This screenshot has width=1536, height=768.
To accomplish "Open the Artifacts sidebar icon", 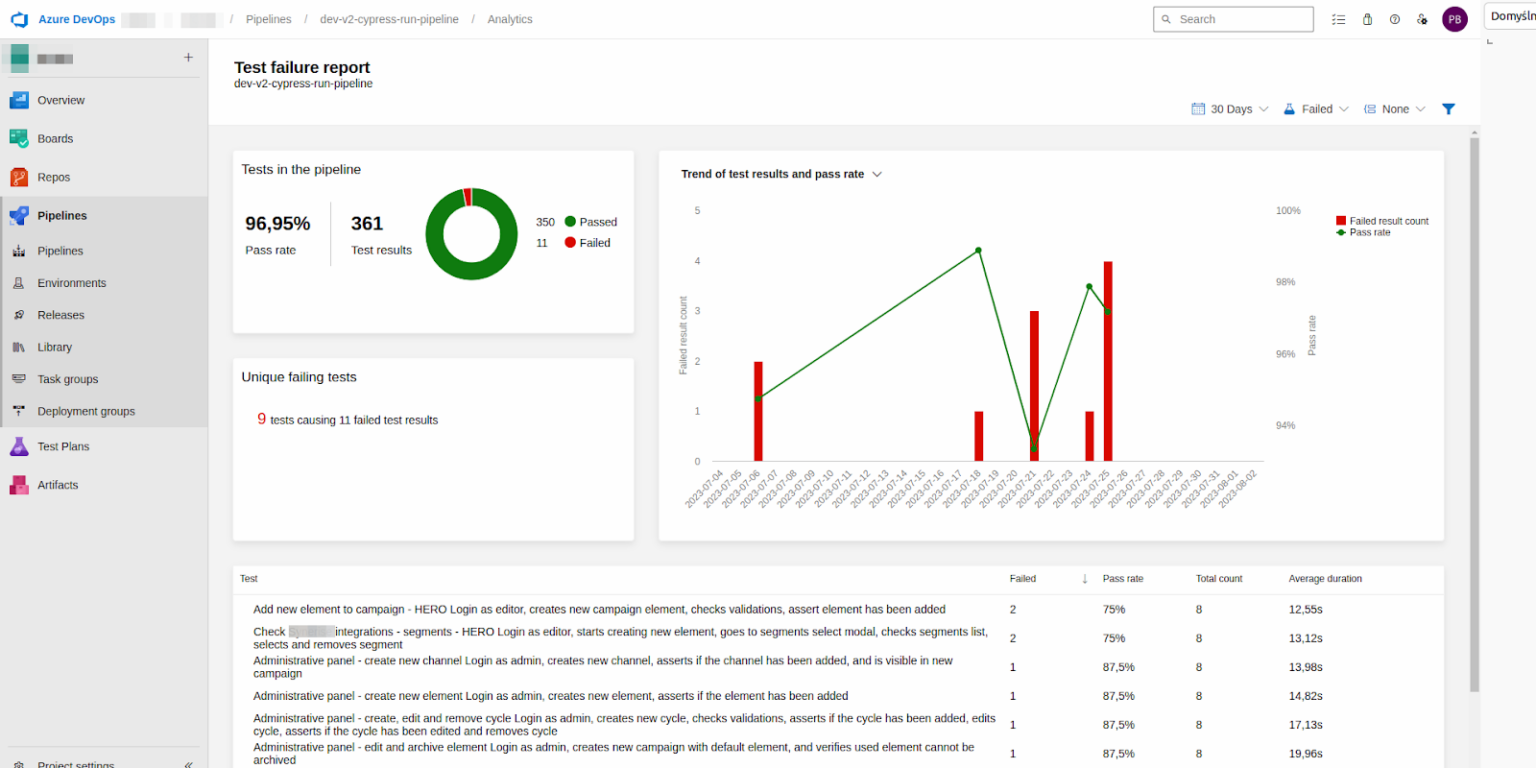I will (19, 485).
